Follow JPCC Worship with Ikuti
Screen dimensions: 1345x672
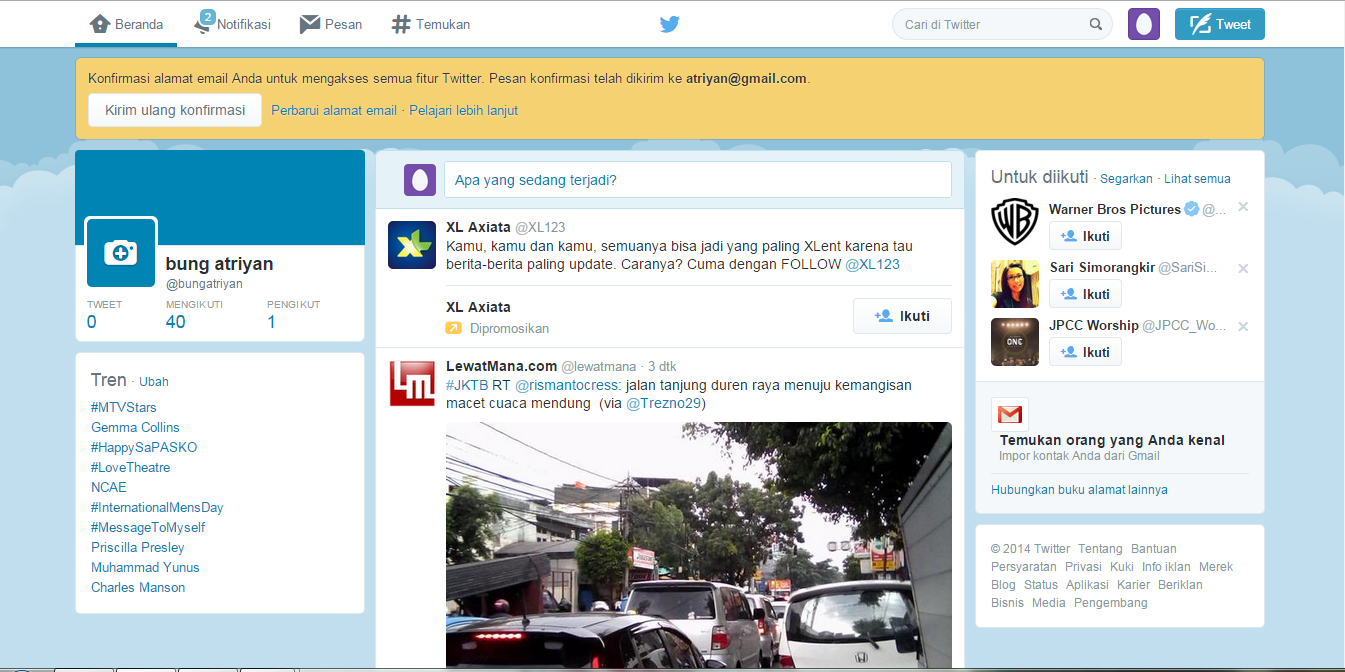[x=1085, y=352]
